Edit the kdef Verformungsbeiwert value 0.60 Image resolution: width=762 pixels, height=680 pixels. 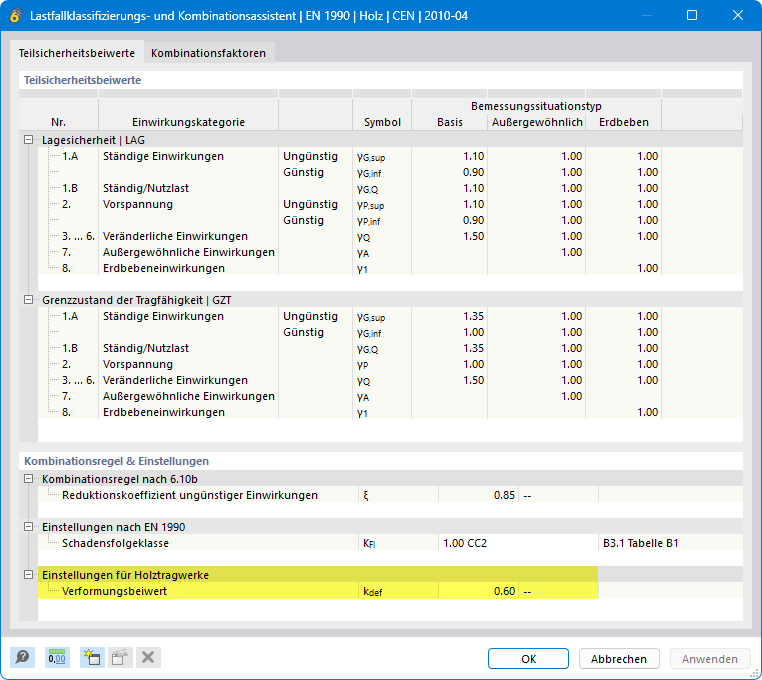tap(478, 591)
